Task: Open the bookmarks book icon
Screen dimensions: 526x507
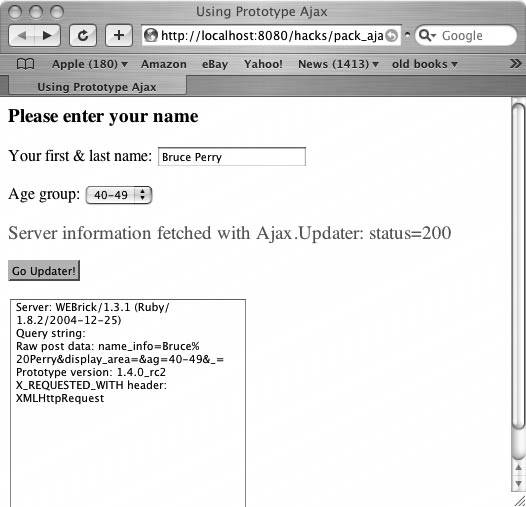Action: click(x=25, y=64)
